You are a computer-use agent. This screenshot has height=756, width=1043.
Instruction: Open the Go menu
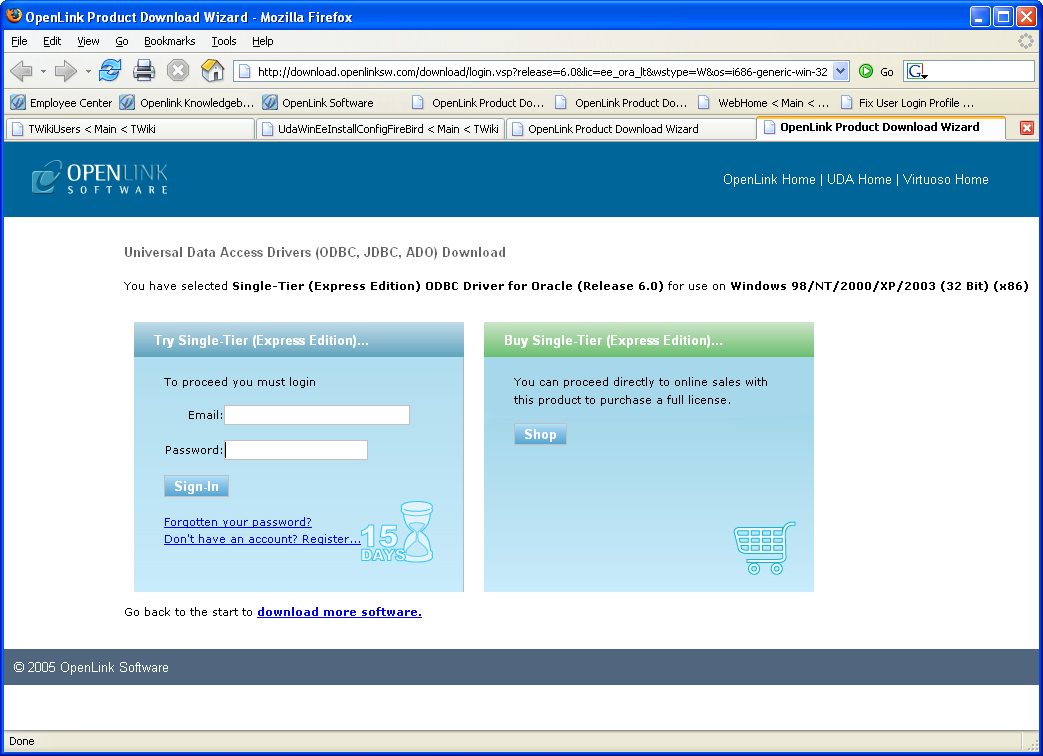point(122,41)
